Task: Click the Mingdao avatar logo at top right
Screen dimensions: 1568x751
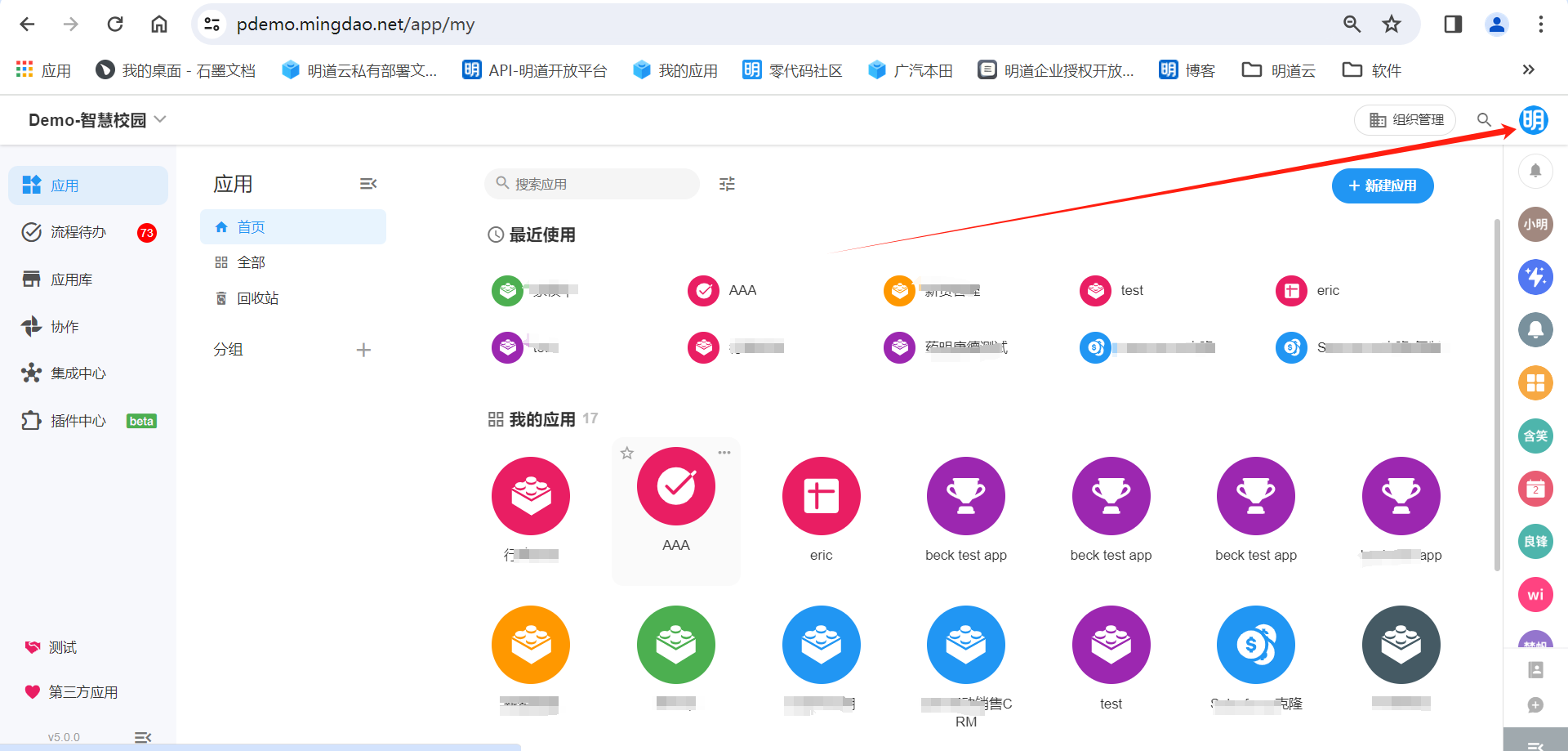Action: (1533, 120)
